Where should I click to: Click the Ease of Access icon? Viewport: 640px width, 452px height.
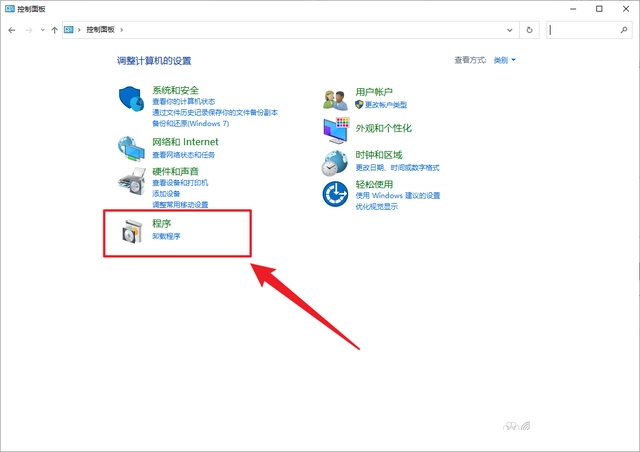(x=335, y=193)
